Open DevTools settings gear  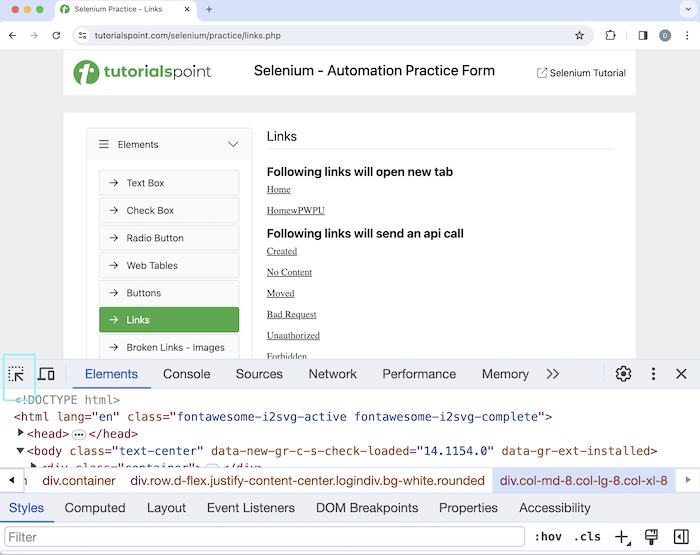623,374
